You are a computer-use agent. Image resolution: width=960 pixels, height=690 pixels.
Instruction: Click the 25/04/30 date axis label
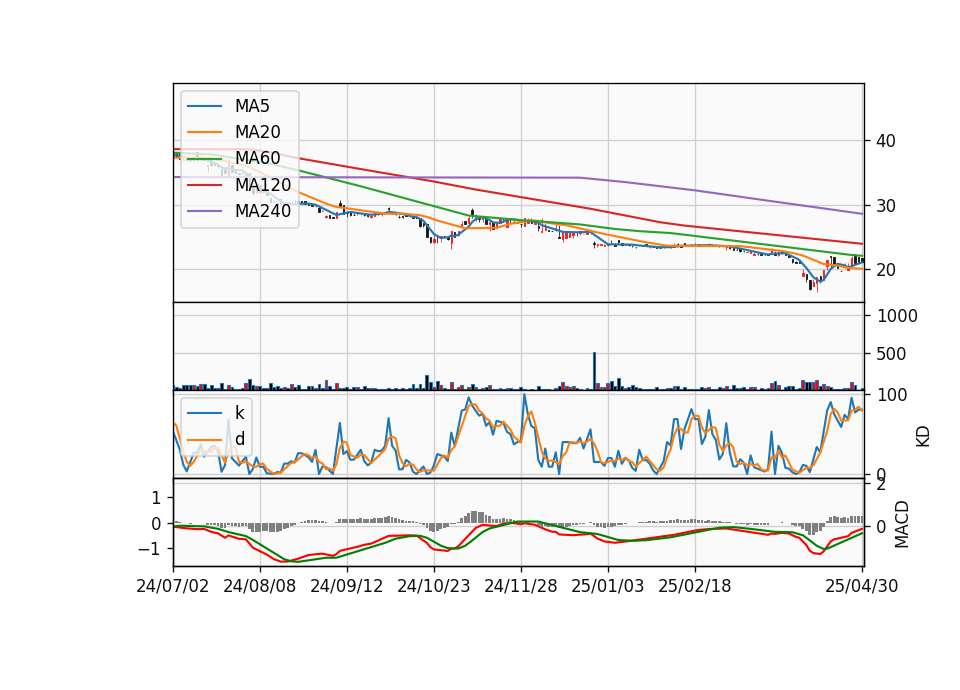(x=861, y=586)
